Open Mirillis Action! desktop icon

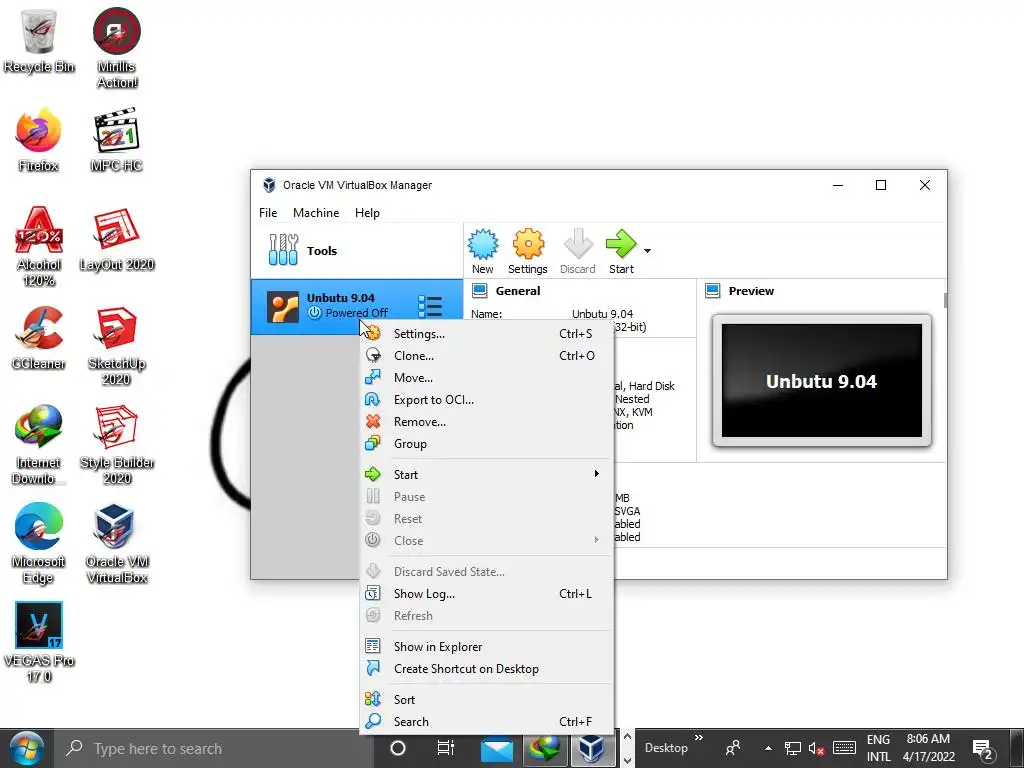[116, 48]
